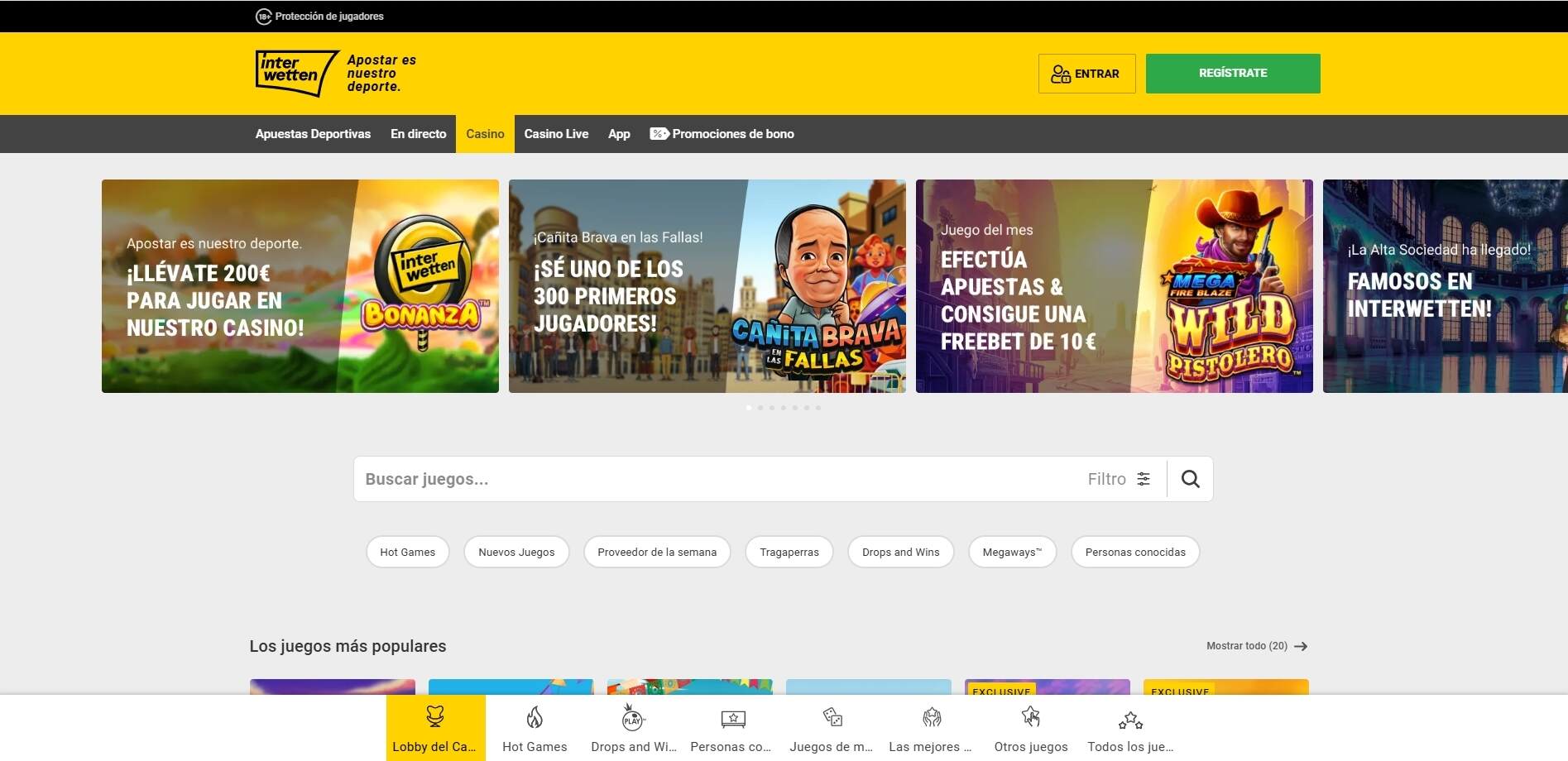1568x761 pixels.
Task: Open the App menu item
Action: click(x=619, y=134)
